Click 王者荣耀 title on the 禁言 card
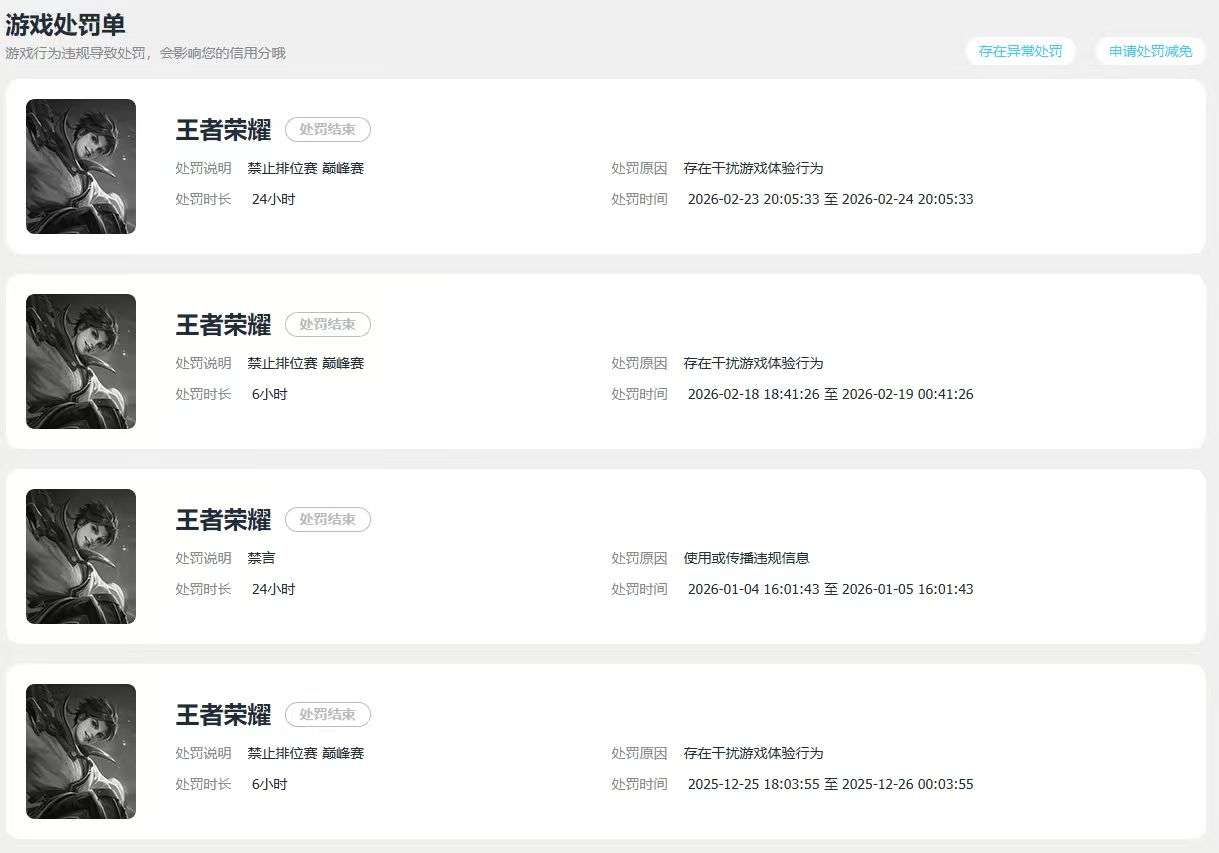The height and width of the screenshot is (853, 1219). pos(223,520)
